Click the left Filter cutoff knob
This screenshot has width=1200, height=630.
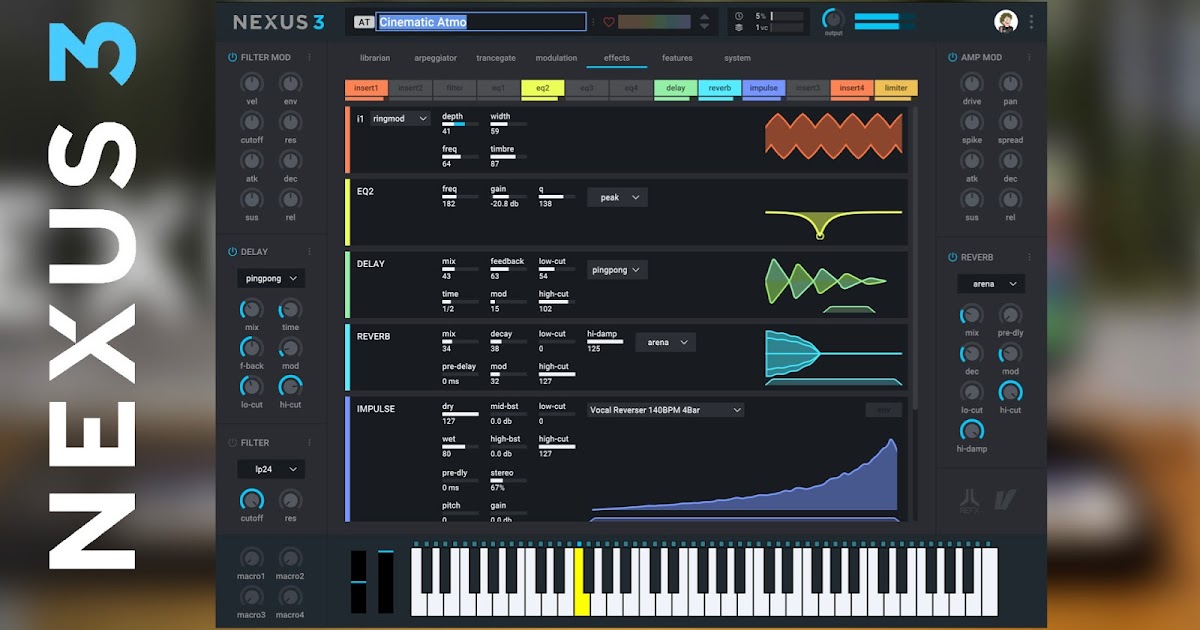point(252,499)
